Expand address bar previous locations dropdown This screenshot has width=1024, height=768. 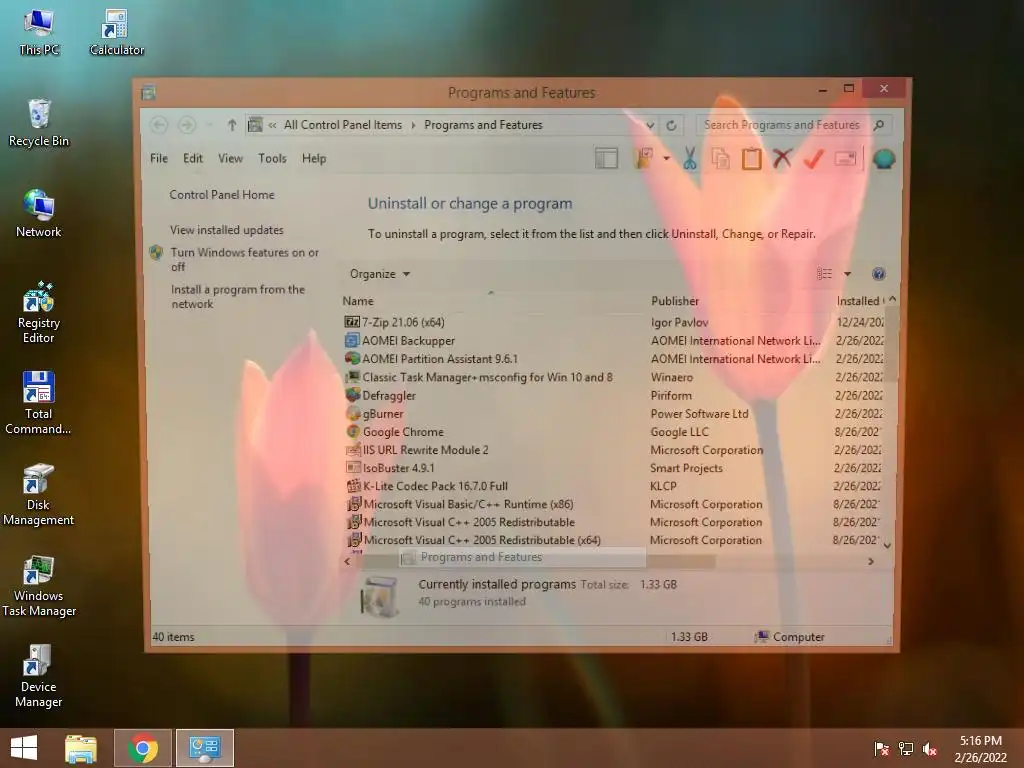650,125
